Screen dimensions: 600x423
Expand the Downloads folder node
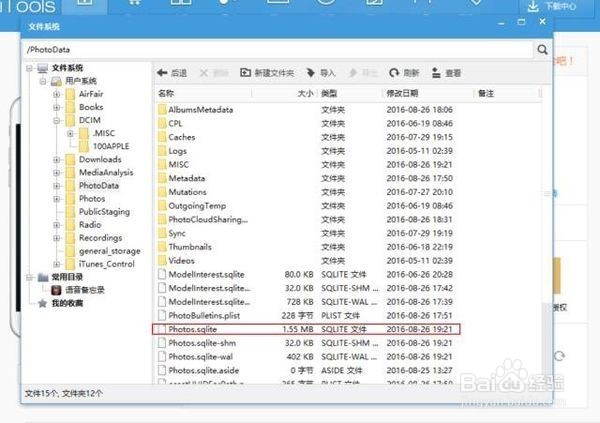point(57,160)
